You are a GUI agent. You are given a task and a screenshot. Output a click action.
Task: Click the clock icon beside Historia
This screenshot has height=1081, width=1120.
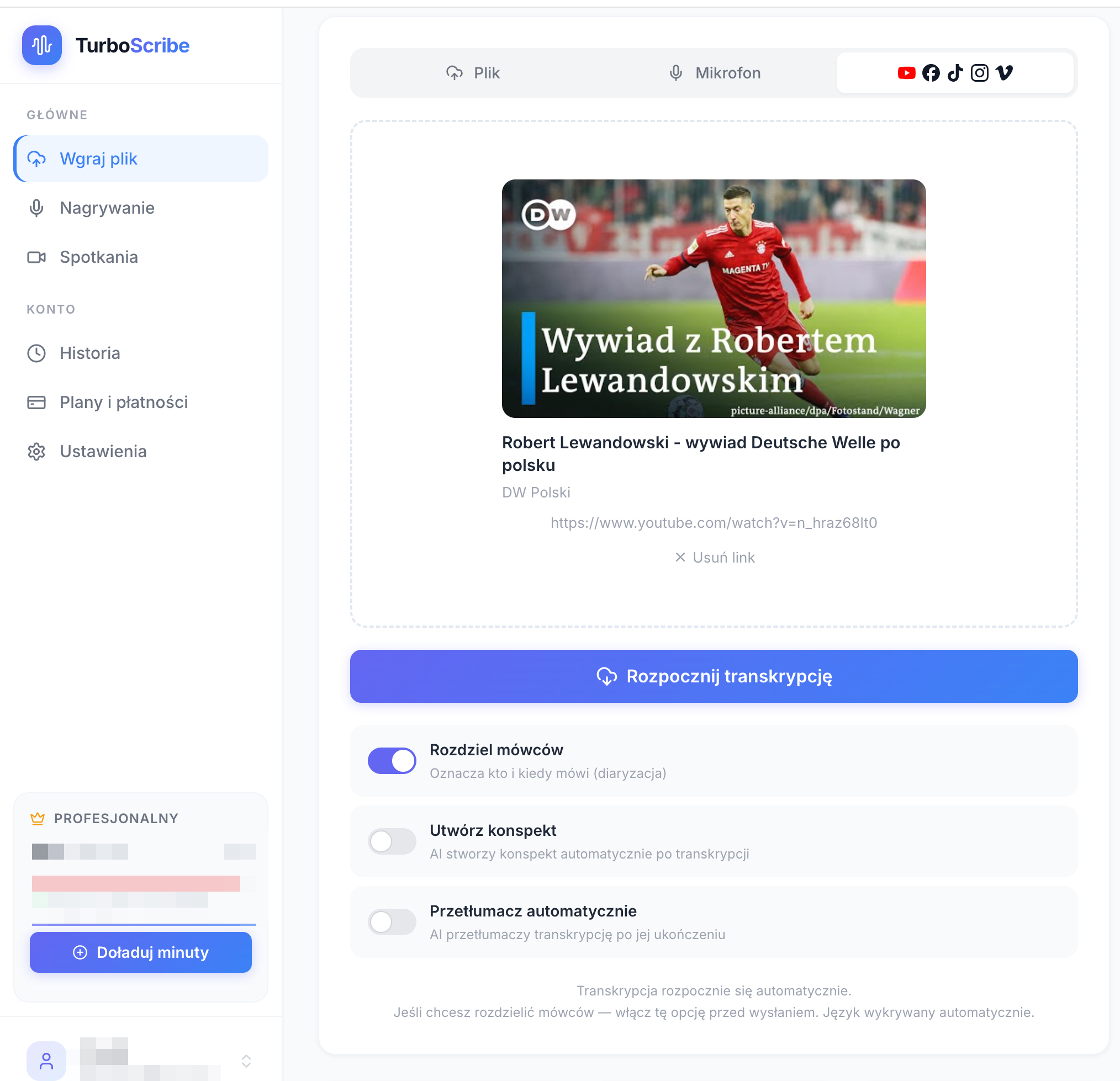click(36, 353)
